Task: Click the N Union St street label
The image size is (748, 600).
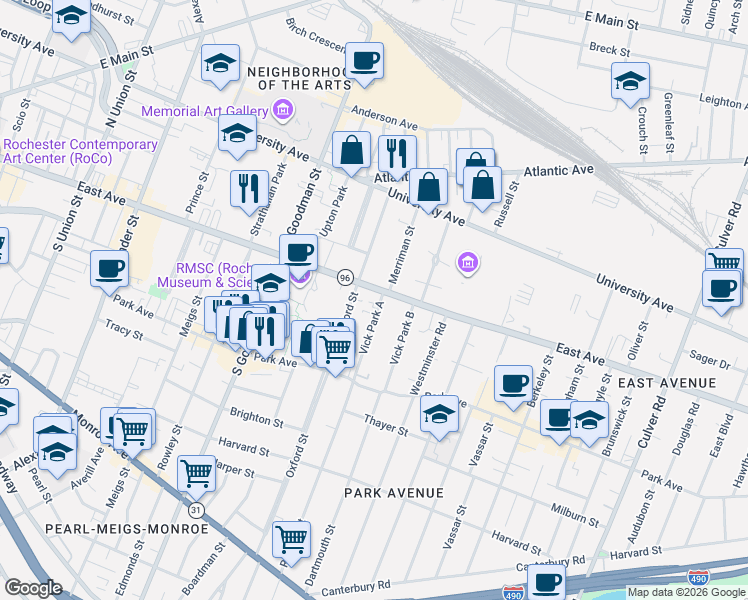Action: coord(122,99)
